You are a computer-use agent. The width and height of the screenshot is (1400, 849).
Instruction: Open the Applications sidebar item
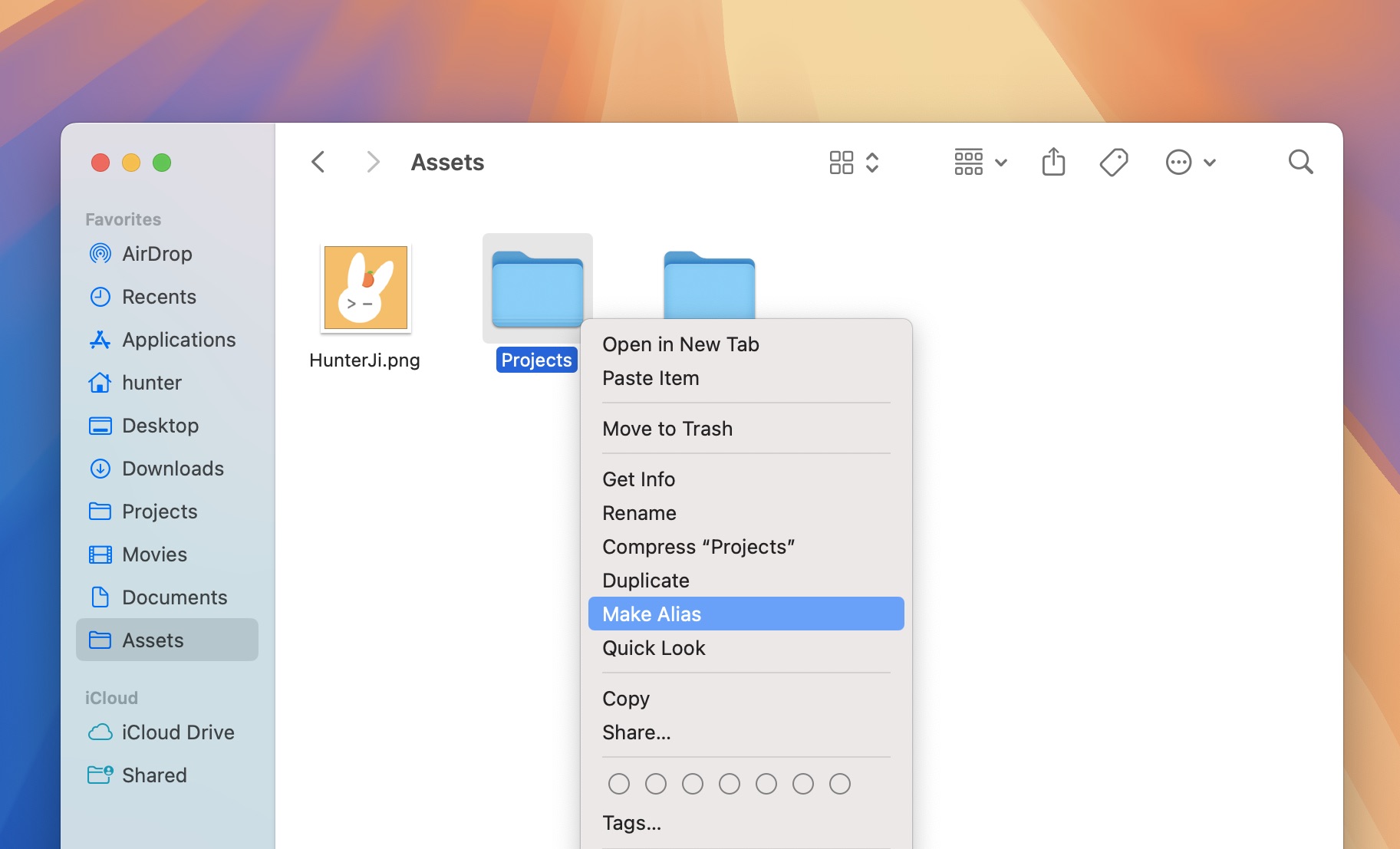coord(178,340)
